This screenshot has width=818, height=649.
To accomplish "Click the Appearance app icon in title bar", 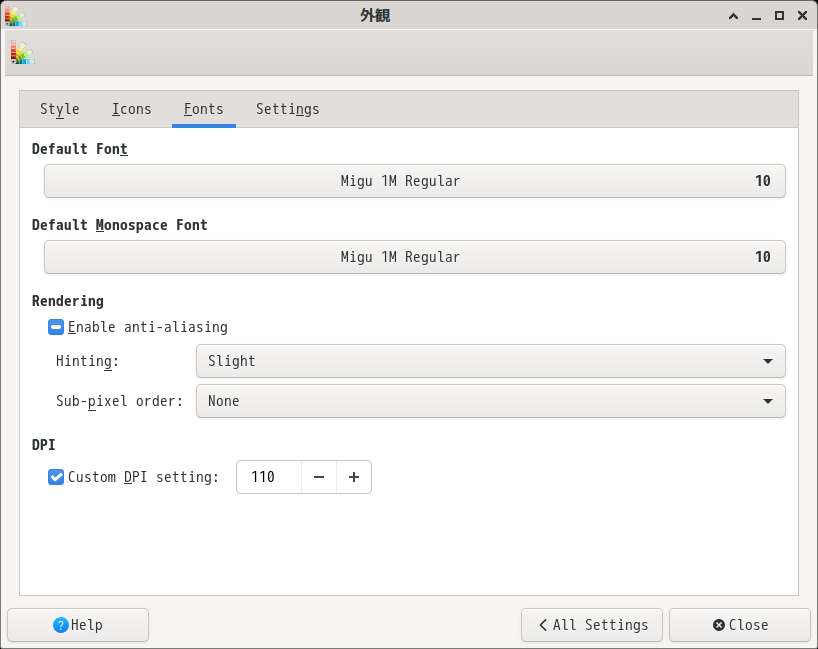I will (x=15, y=16).
